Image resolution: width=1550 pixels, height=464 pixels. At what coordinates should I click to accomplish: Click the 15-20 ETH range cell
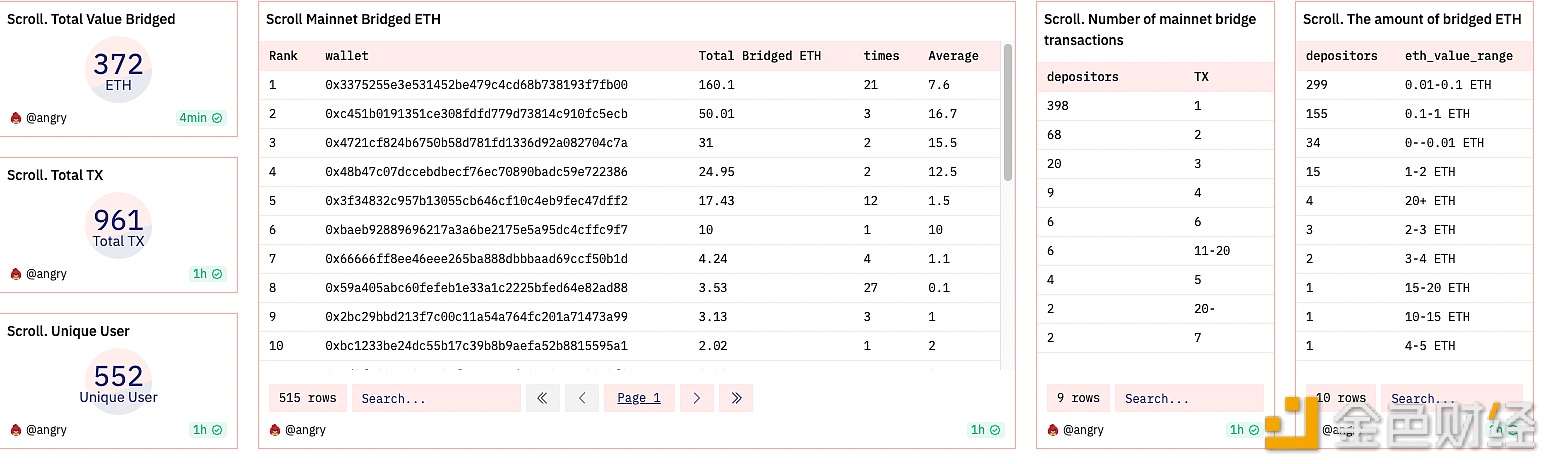point(1437,288)
